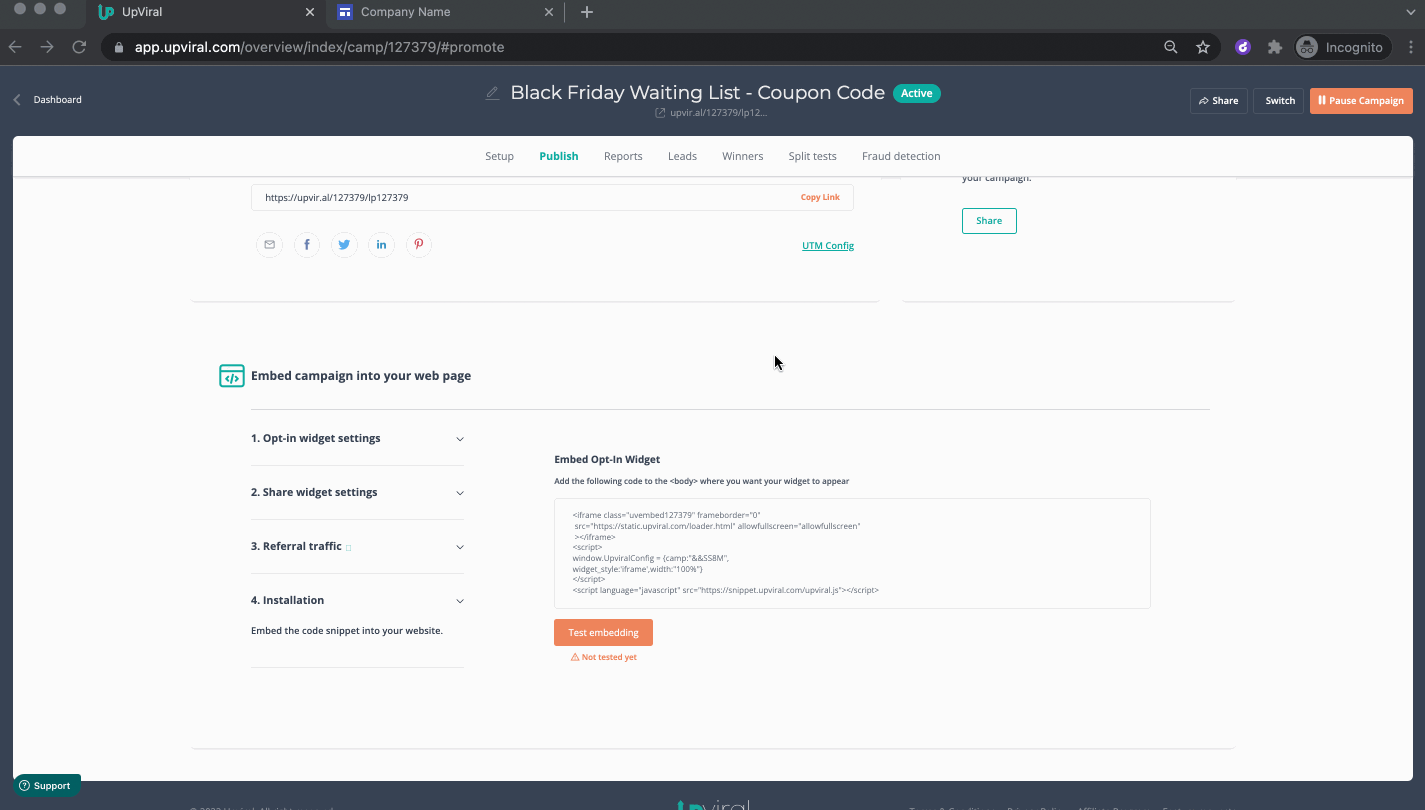1425x810 pixels.
Task: Open the Setup tab
Action: 499,156
